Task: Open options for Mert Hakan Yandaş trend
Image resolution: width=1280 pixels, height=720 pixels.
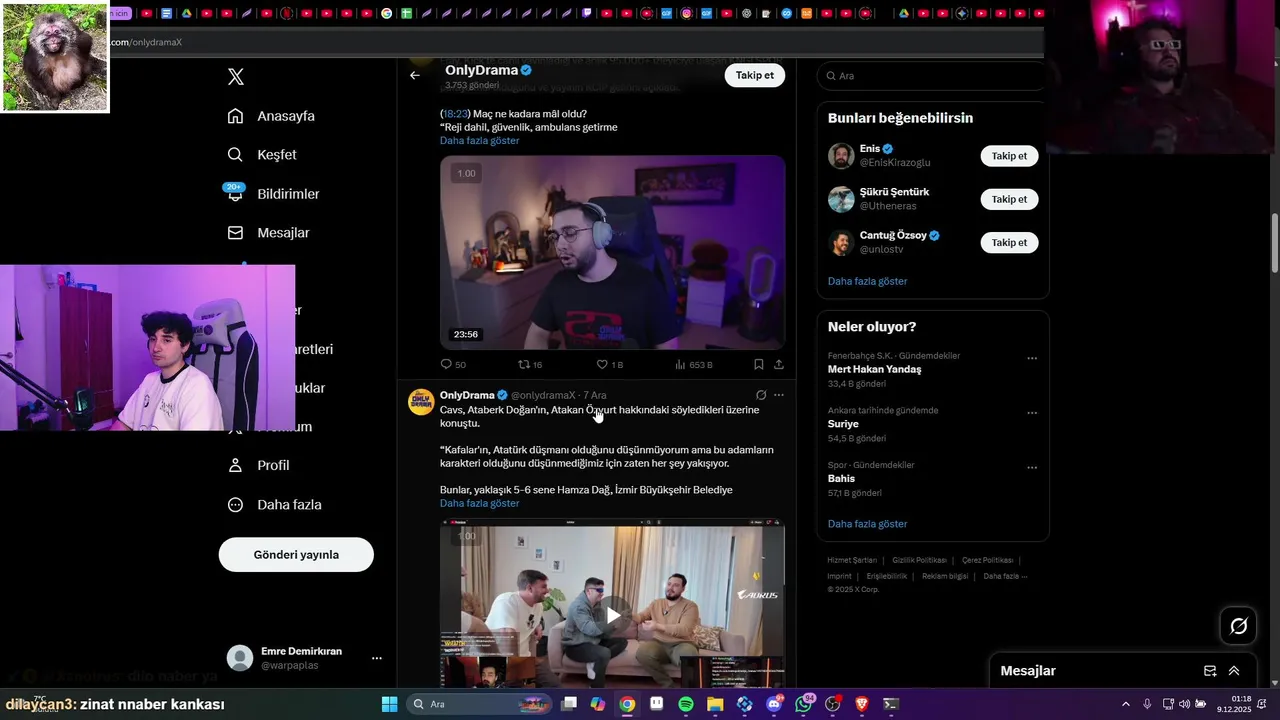Action: tap(1032, 358)
